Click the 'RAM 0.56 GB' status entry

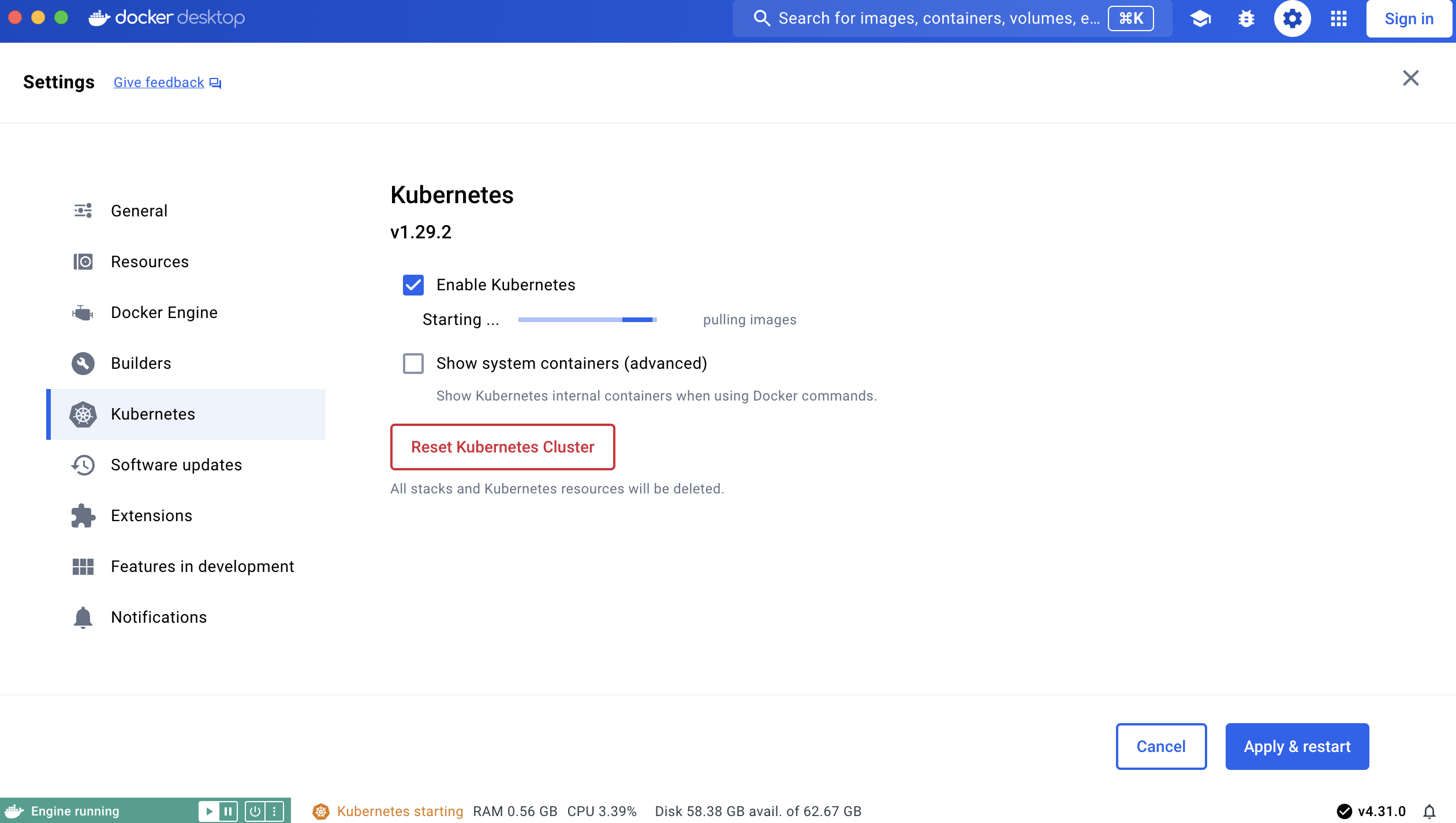click(515, 811)
